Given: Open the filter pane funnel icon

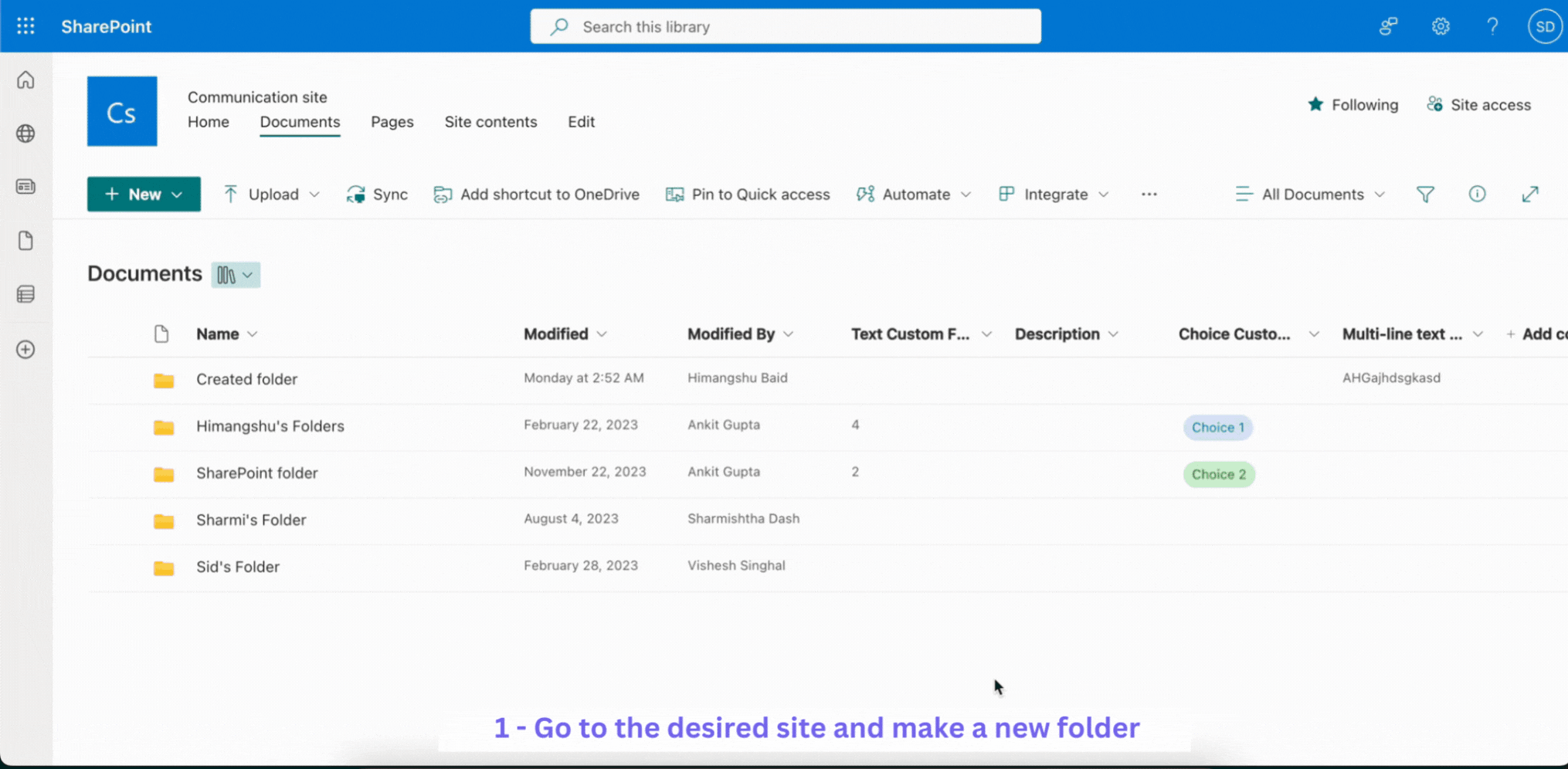Looking at the screenshot, I should pos(1425,195).
